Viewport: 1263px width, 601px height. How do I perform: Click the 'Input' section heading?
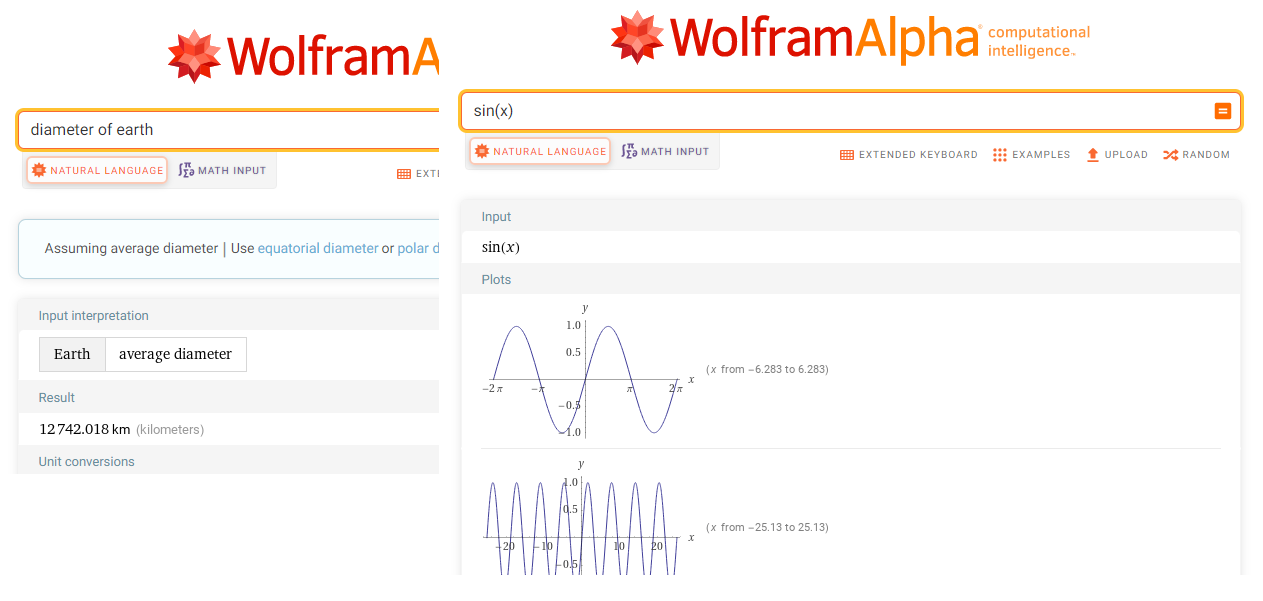click(x=496, y=217)
